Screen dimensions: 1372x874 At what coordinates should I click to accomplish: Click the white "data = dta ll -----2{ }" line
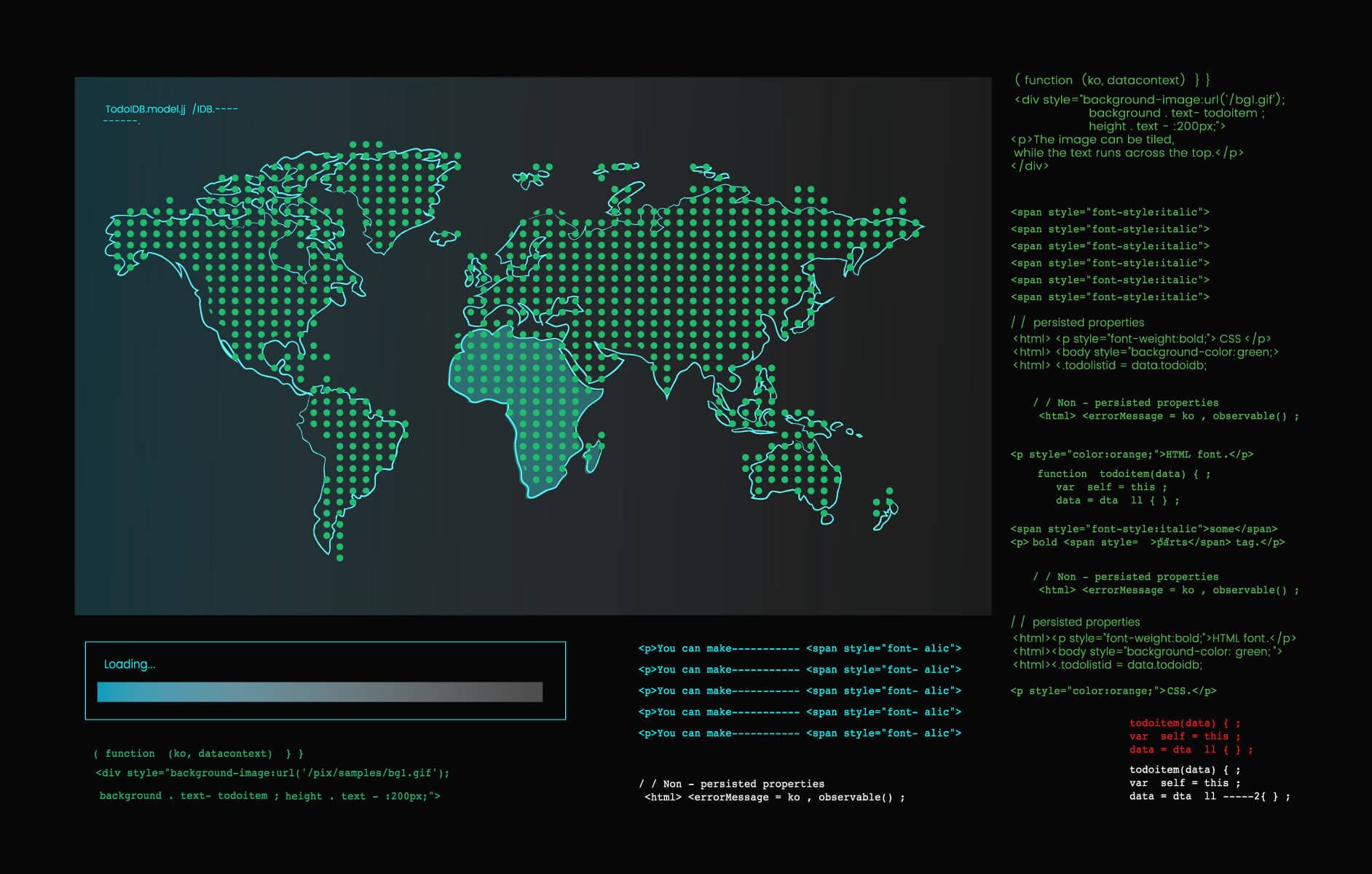(1209, 797)
